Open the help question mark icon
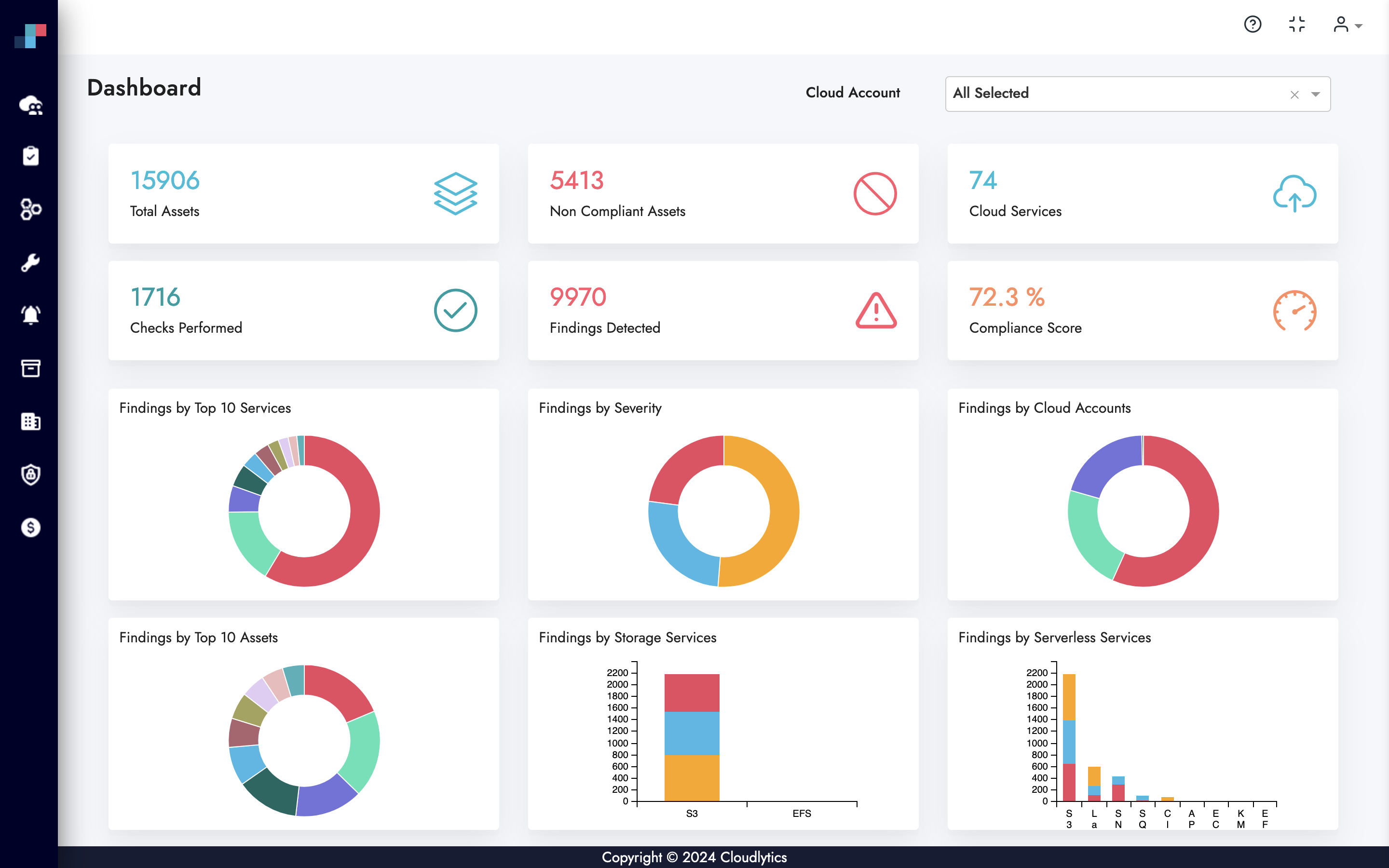Image resolution: width=1389 pixels, height=868 pixels. 1253,25
